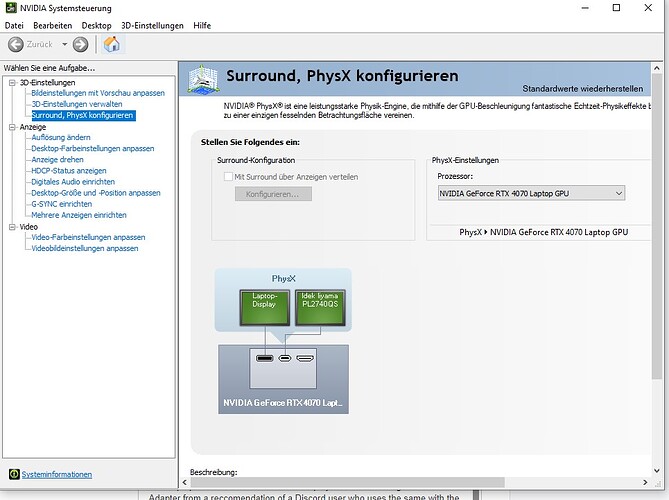Screen dimensions: 669x500
Task: Collapse the Anzeige tree node
Action: 12,127
